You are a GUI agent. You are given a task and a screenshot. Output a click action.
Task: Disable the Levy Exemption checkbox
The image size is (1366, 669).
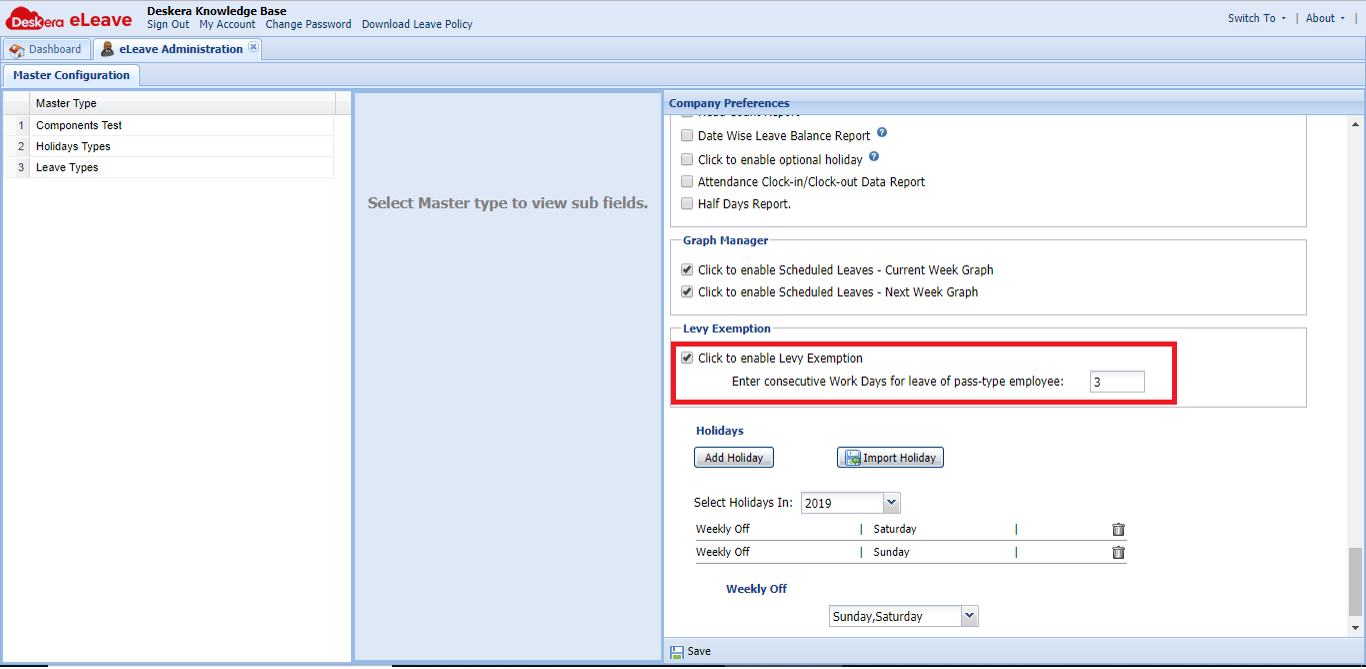click(687, 357)
